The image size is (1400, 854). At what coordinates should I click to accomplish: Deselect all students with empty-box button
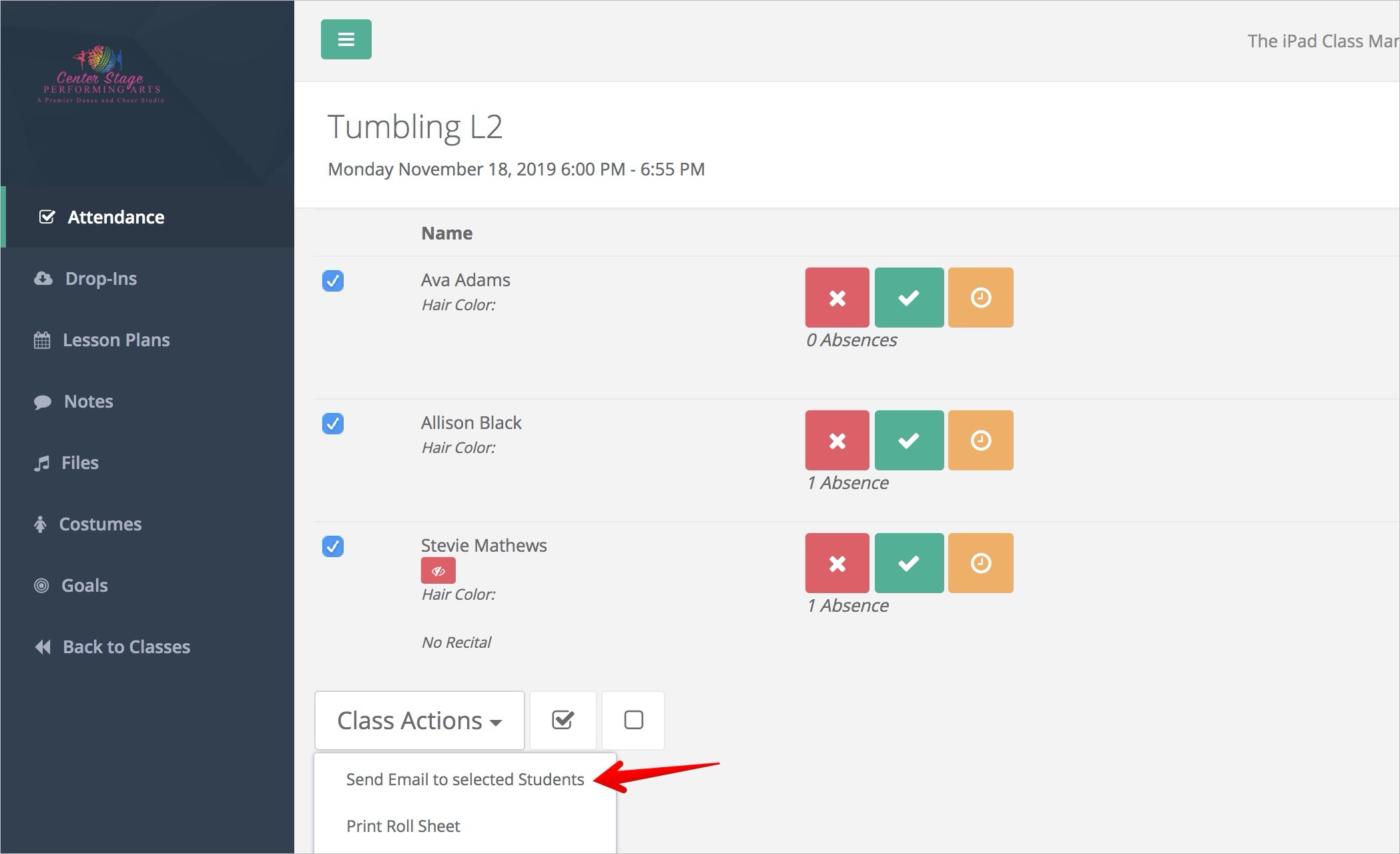coord(633,721)
